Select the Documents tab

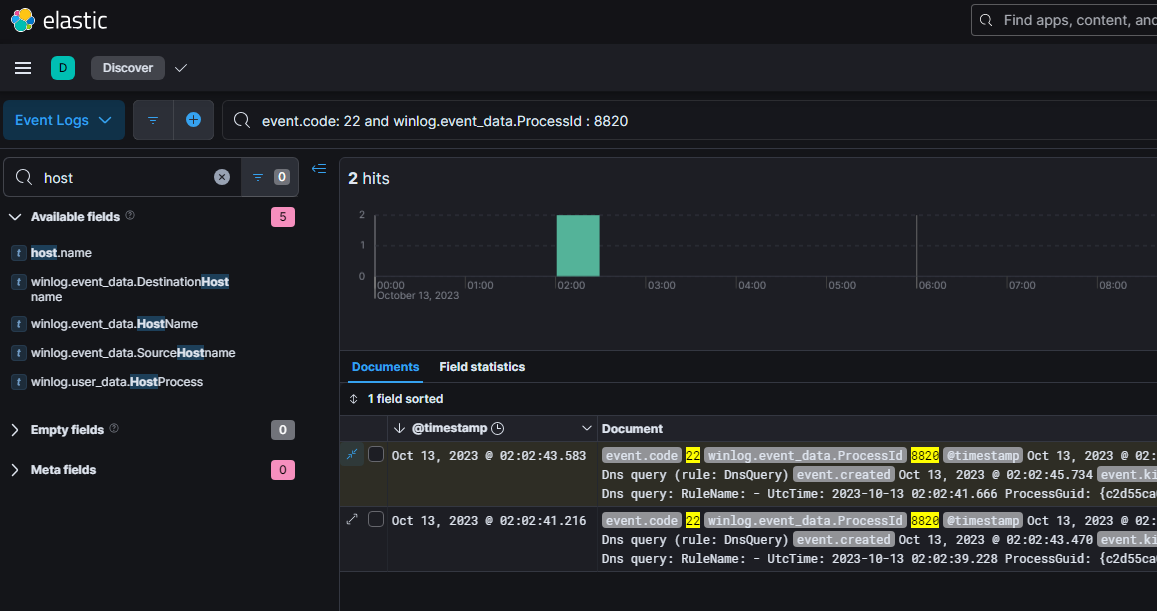(x=385, y=367)
